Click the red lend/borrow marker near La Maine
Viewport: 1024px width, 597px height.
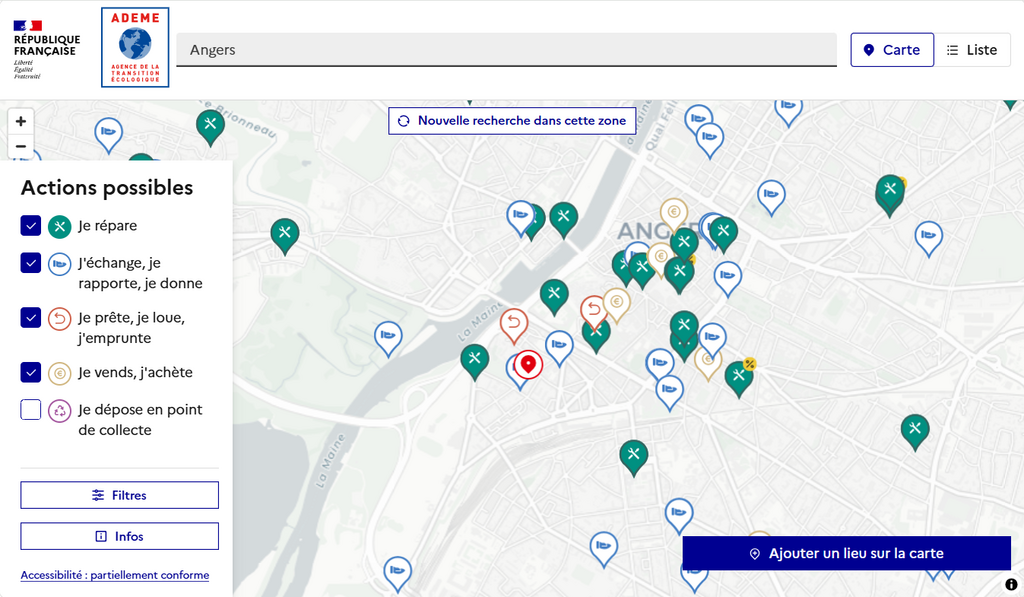click(x=514, y=324)
